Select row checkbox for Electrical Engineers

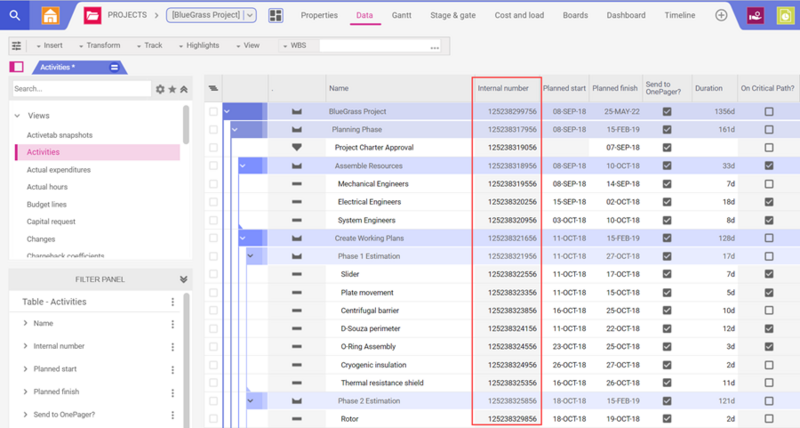(x=213, y=202)
